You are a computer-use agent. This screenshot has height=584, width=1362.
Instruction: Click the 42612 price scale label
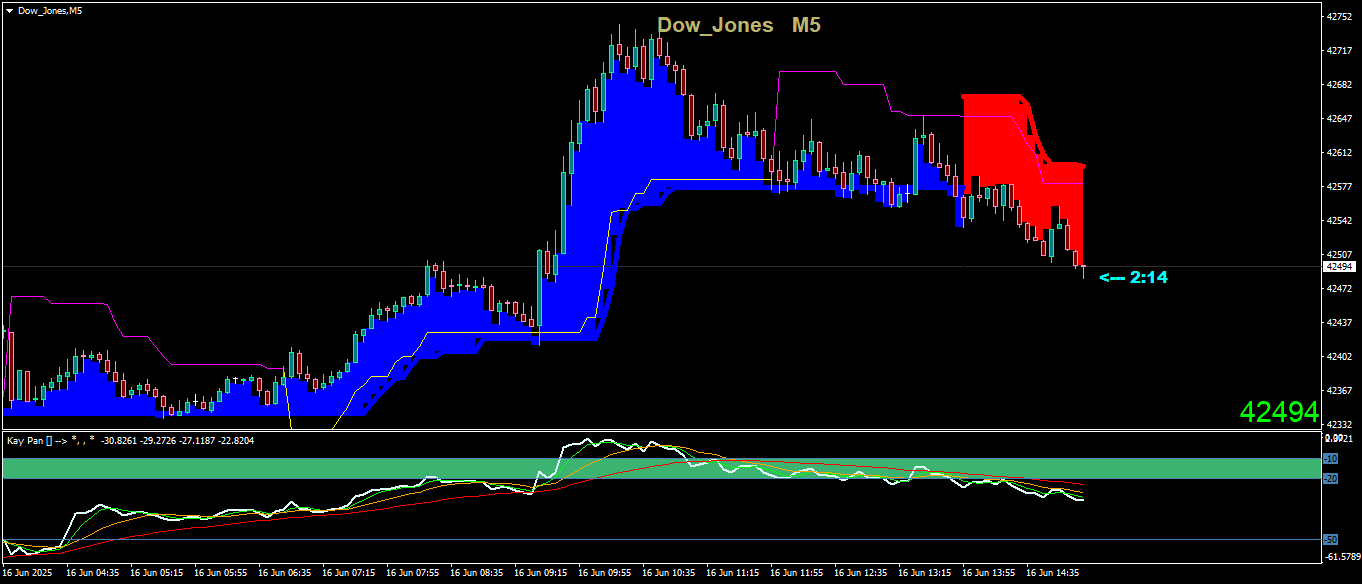coord(1339,153)
